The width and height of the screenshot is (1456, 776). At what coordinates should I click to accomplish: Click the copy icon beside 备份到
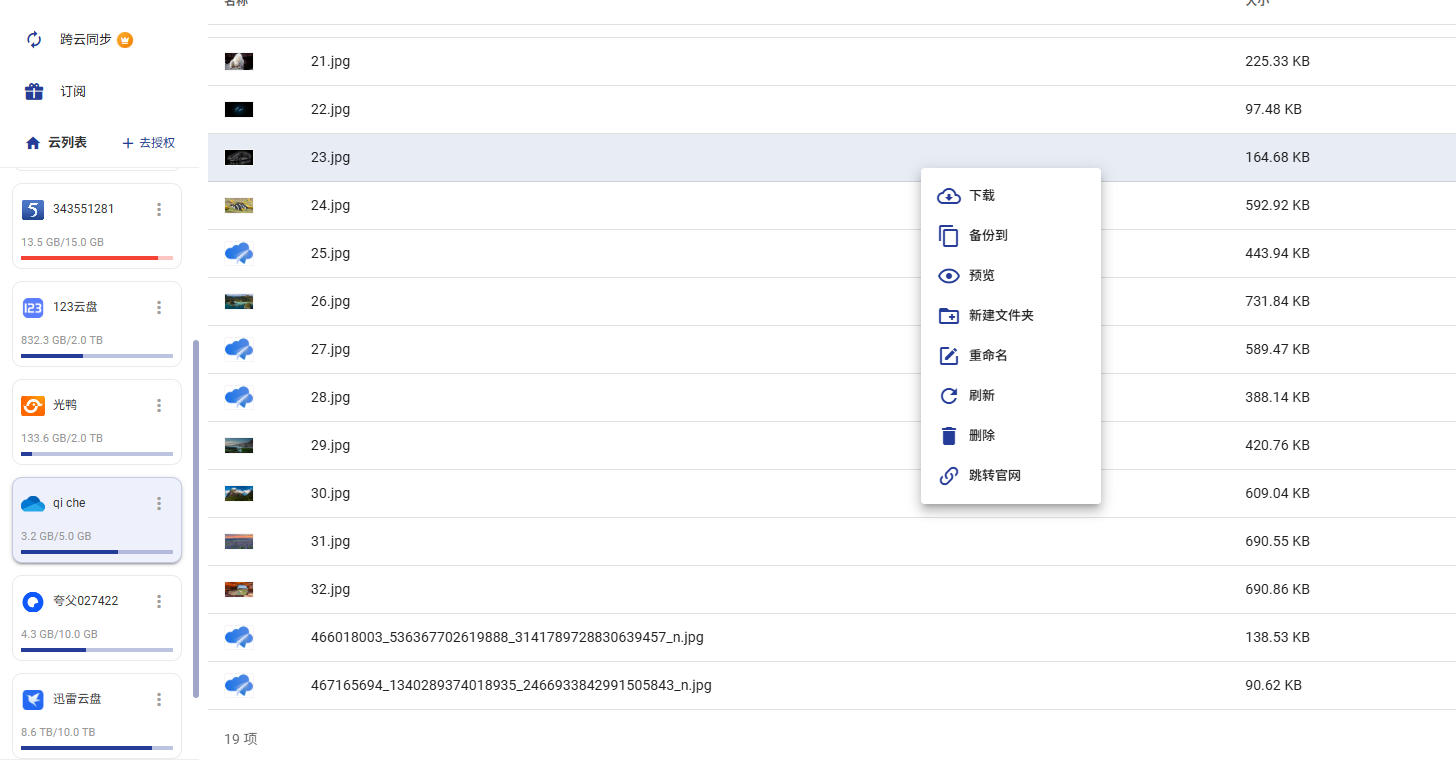[x=949, y=236]
